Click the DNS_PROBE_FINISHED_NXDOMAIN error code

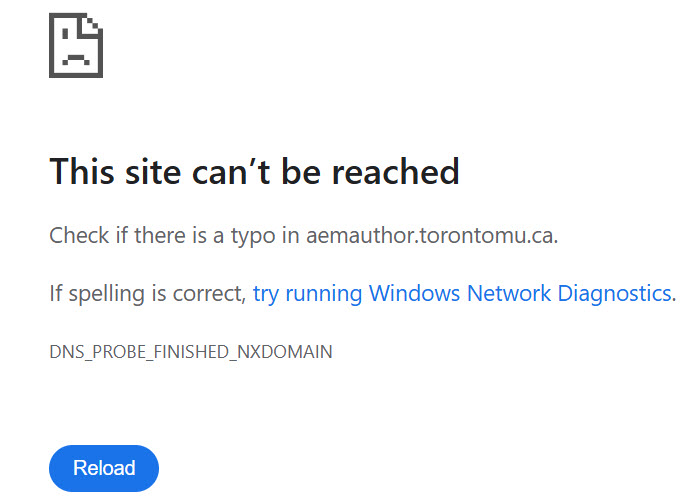point(191,352)
